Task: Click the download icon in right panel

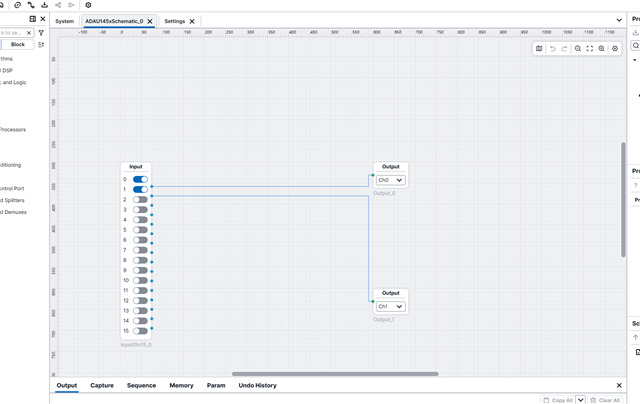Action: coord(636,33)
